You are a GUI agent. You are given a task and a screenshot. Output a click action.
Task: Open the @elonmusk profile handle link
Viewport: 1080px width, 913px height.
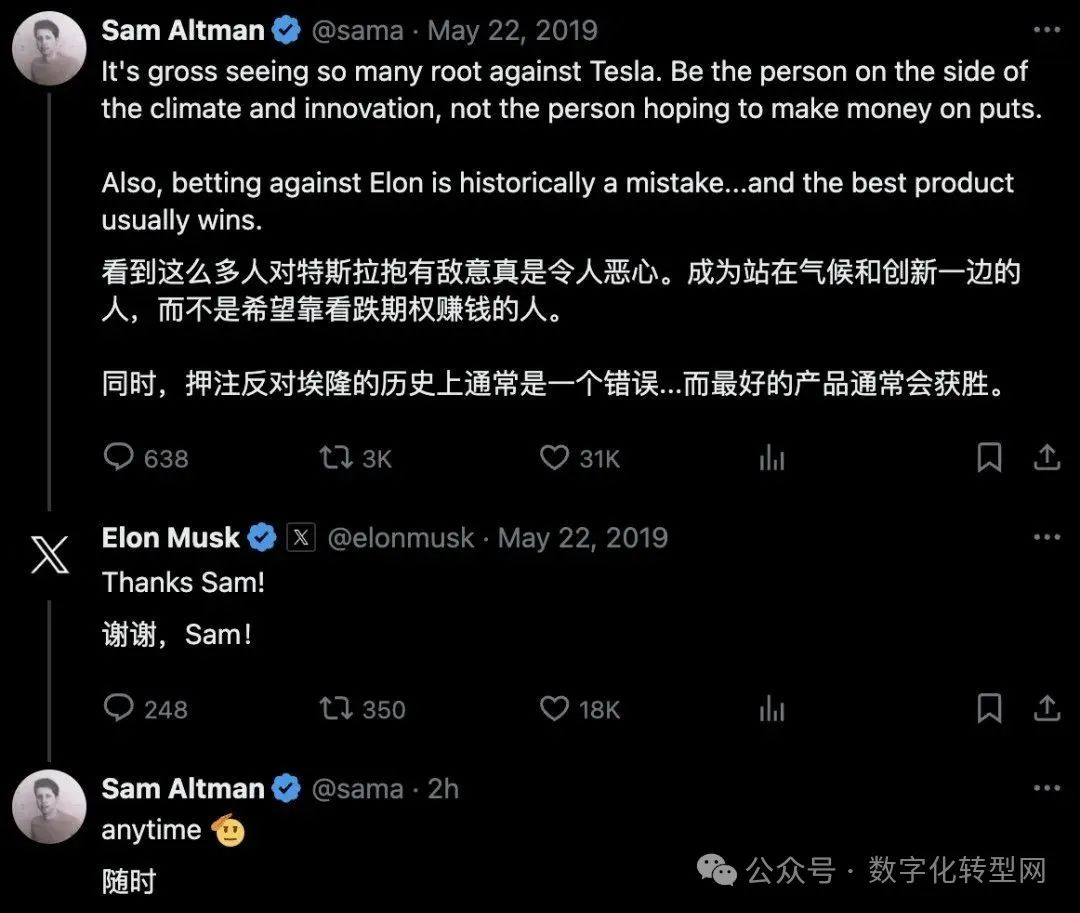[400, 538]
